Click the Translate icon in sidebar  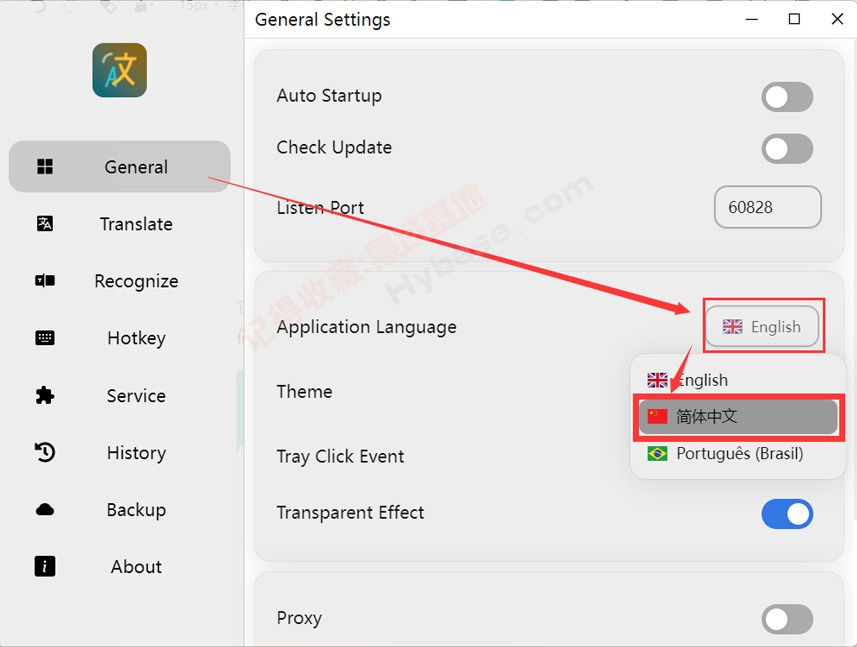[x=45, y=223]
